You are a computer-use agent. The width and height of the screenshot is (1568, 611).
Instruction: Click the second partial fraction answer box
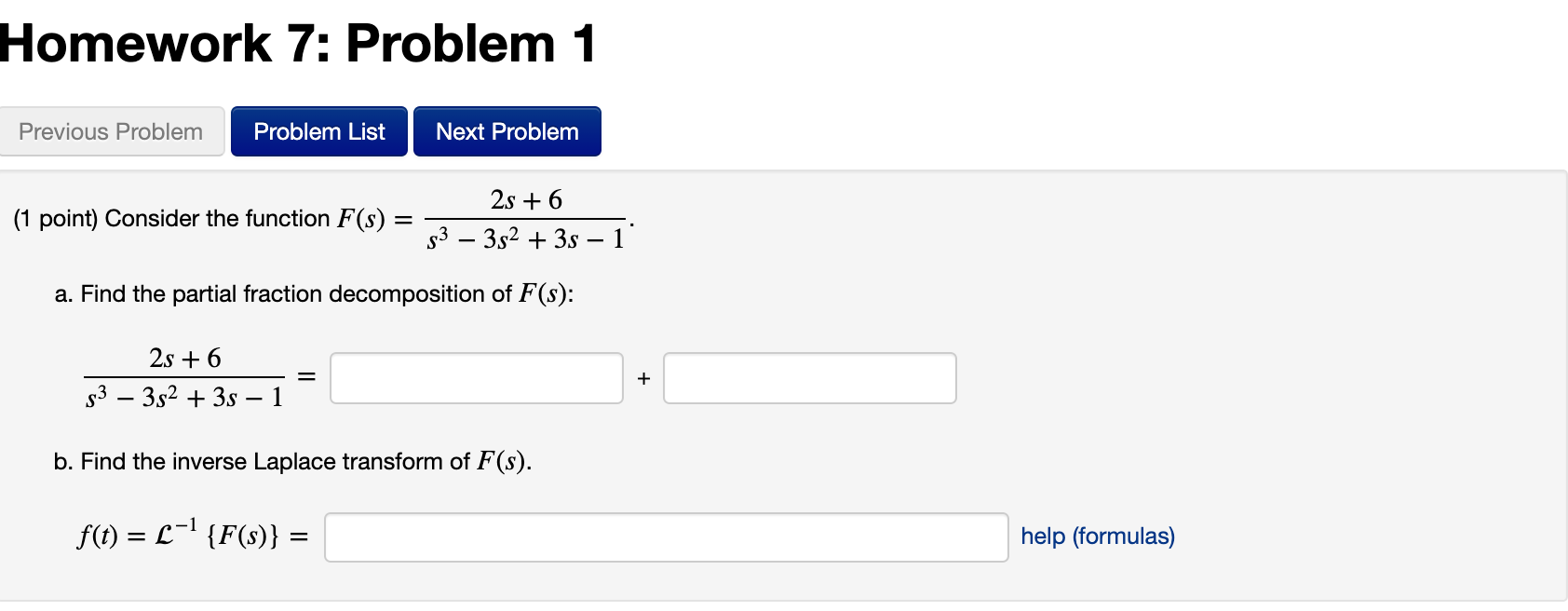pyautogui.click(x=808, y=377)
